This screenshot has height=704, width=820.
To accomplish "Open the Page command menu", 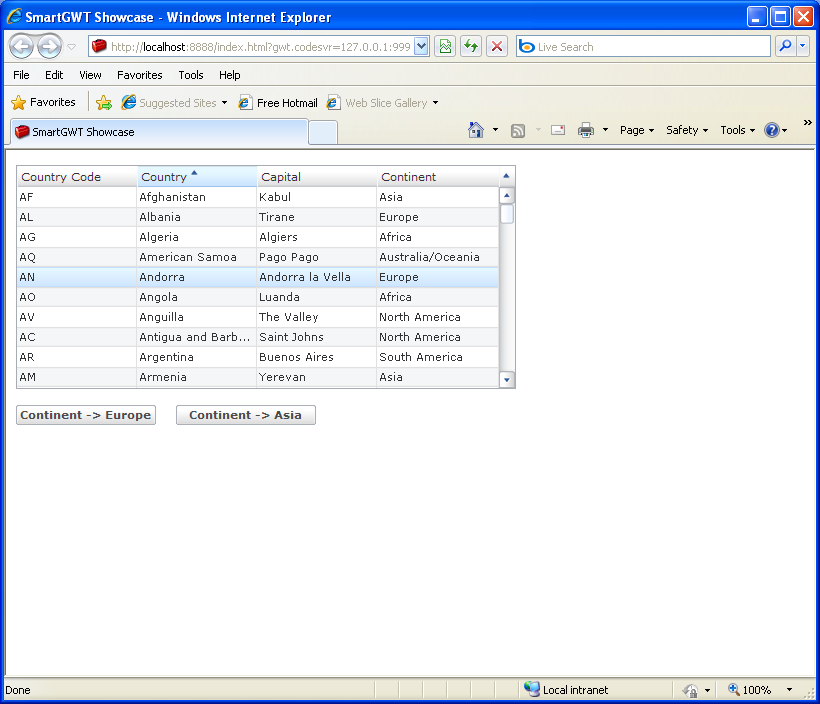I will pos(636,130).
